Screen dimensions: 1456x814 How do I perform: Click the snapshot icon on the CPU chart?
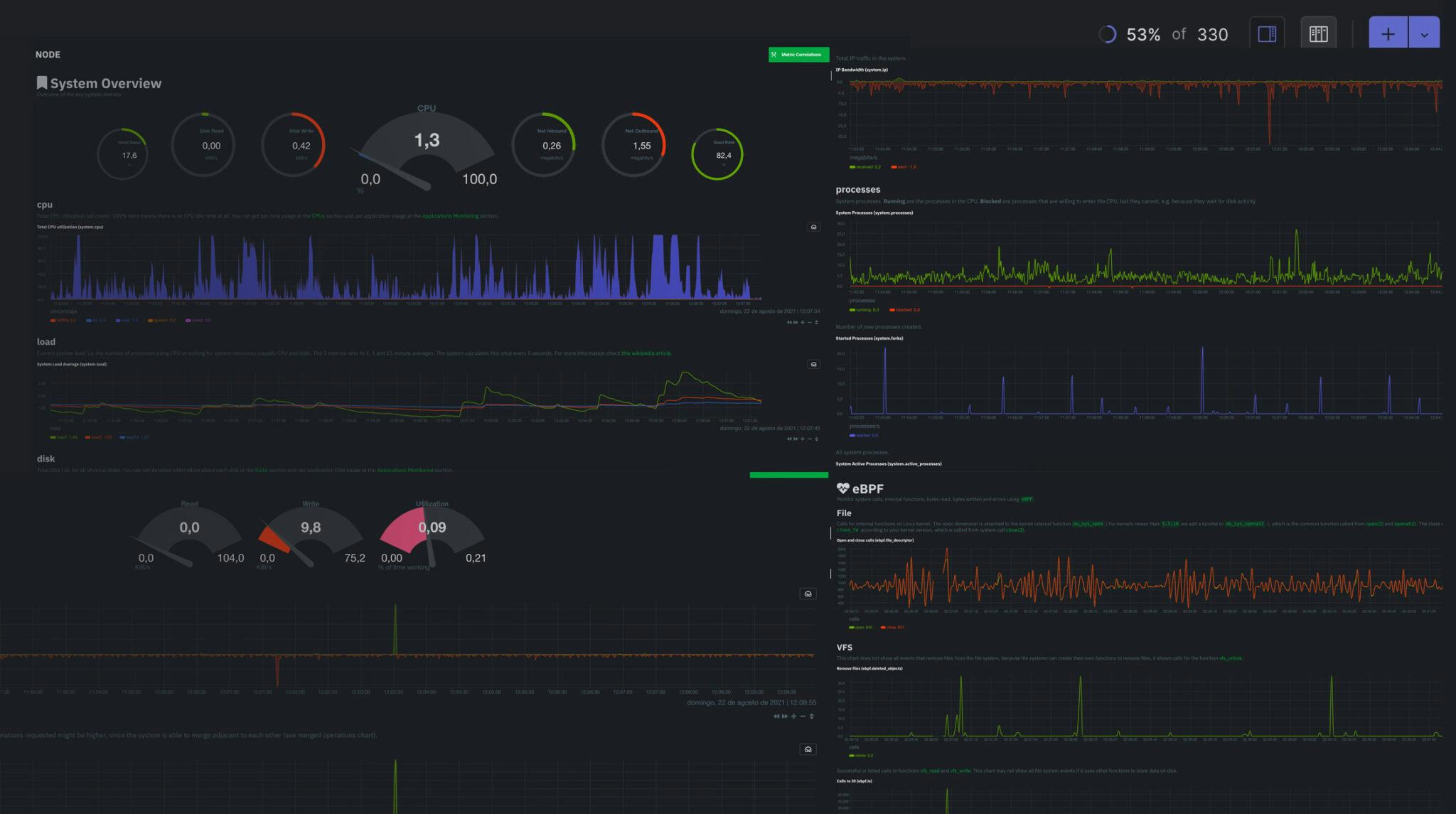point(814,227)
